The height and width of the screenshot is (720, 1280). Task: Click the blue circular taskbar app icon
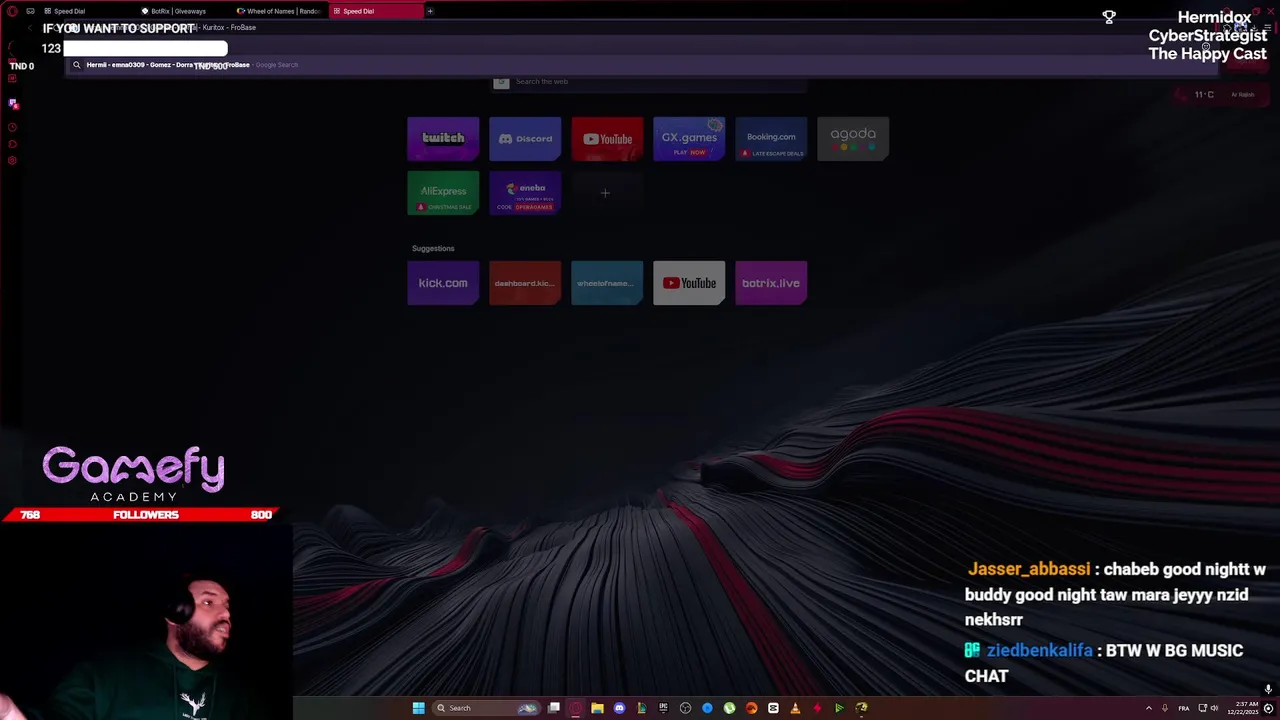(708, 708)
